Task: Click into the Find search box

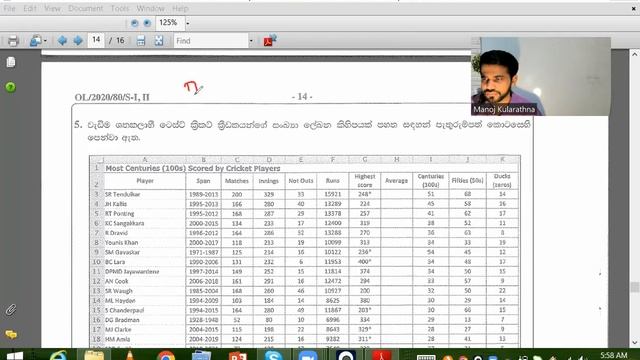Action: point(211,41)
